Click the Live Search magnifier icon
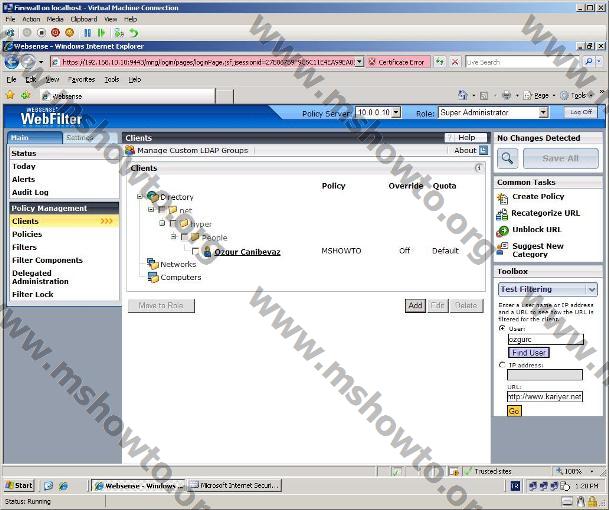The width and height of the screenshot is (609, 510). (589, 62)
